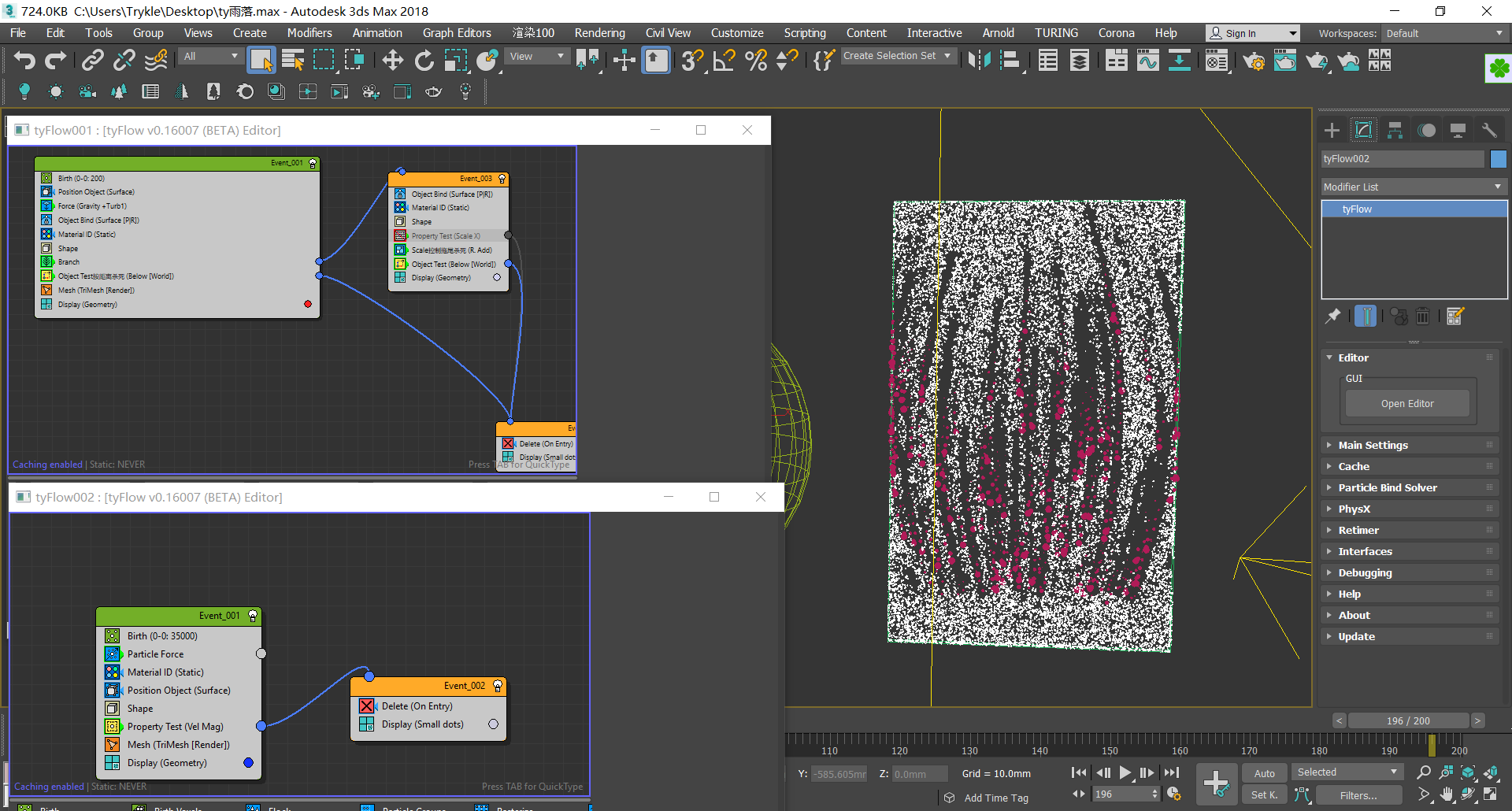Toggle Event_002 lightbulb in tyFlow002 editor
This screenshot has width=1512, height=811.
click(x=498, y=686)
